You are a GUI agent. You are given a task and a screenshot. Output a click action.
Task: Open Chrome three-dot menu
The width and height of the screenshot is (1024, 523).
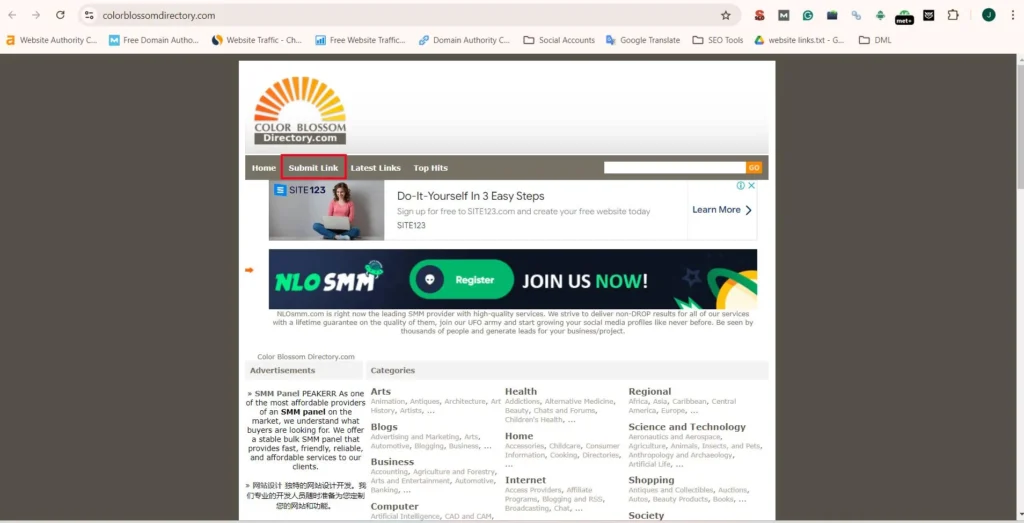click(x=1012, y=15)
